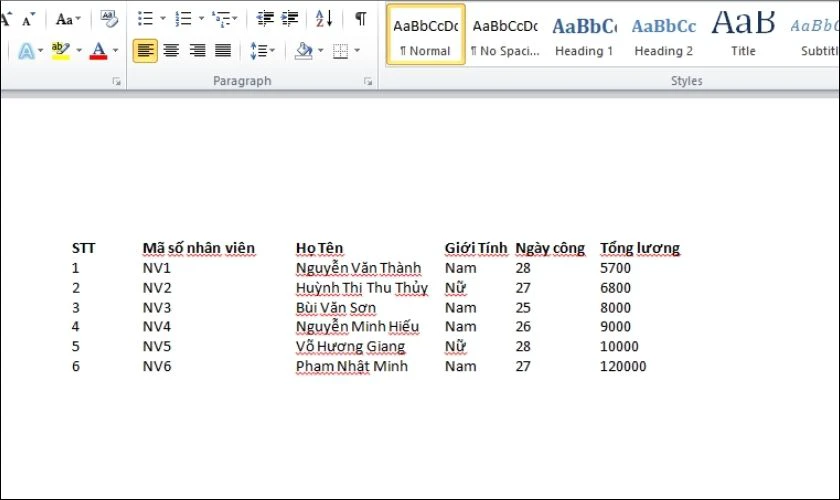This screenshot has height=500, width=840.
Task: Click the Shading paint bucket icon
Action: 304,51
